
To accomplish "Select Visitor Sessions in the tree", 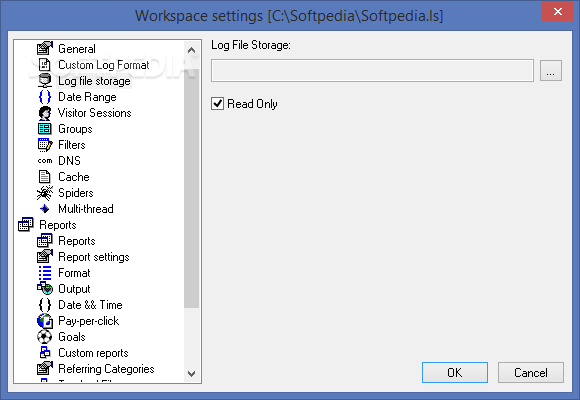I will point(95,113).
